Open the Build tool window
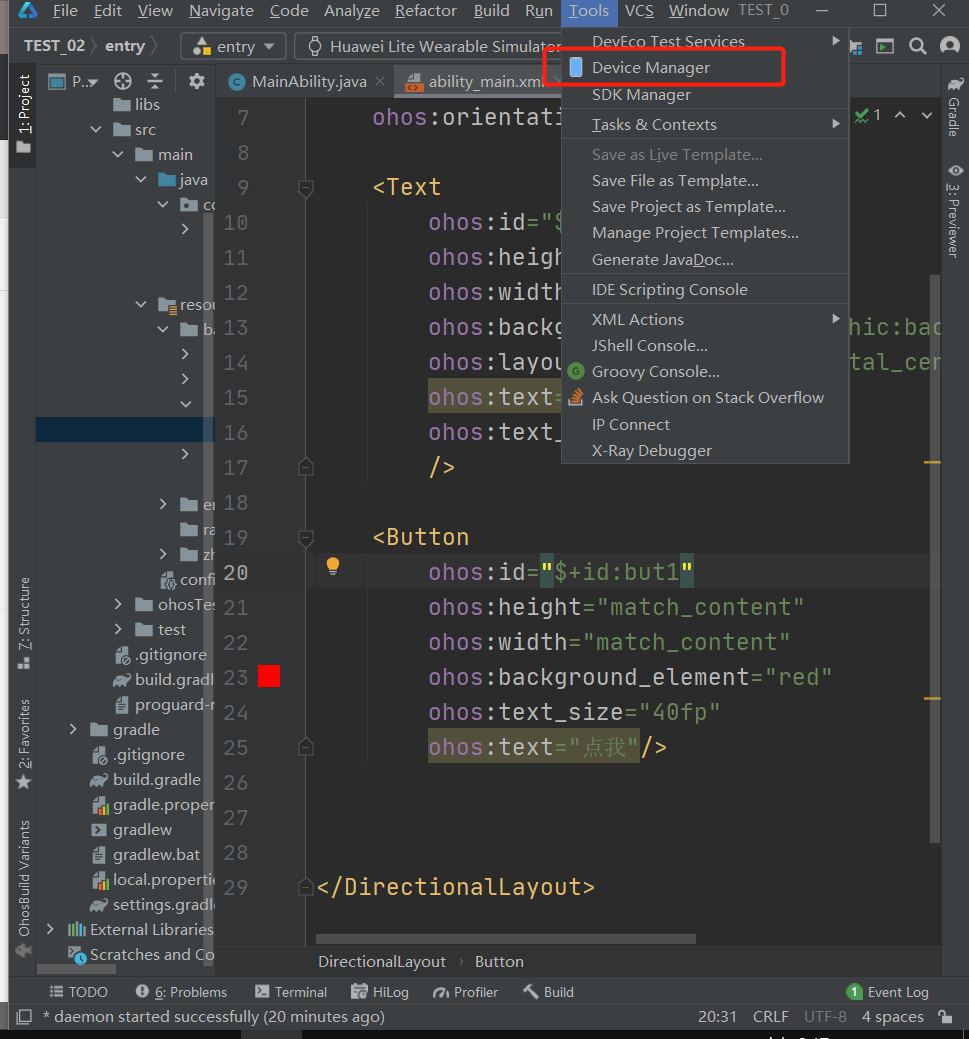The image size is (969, 1039). pos(548,991)
